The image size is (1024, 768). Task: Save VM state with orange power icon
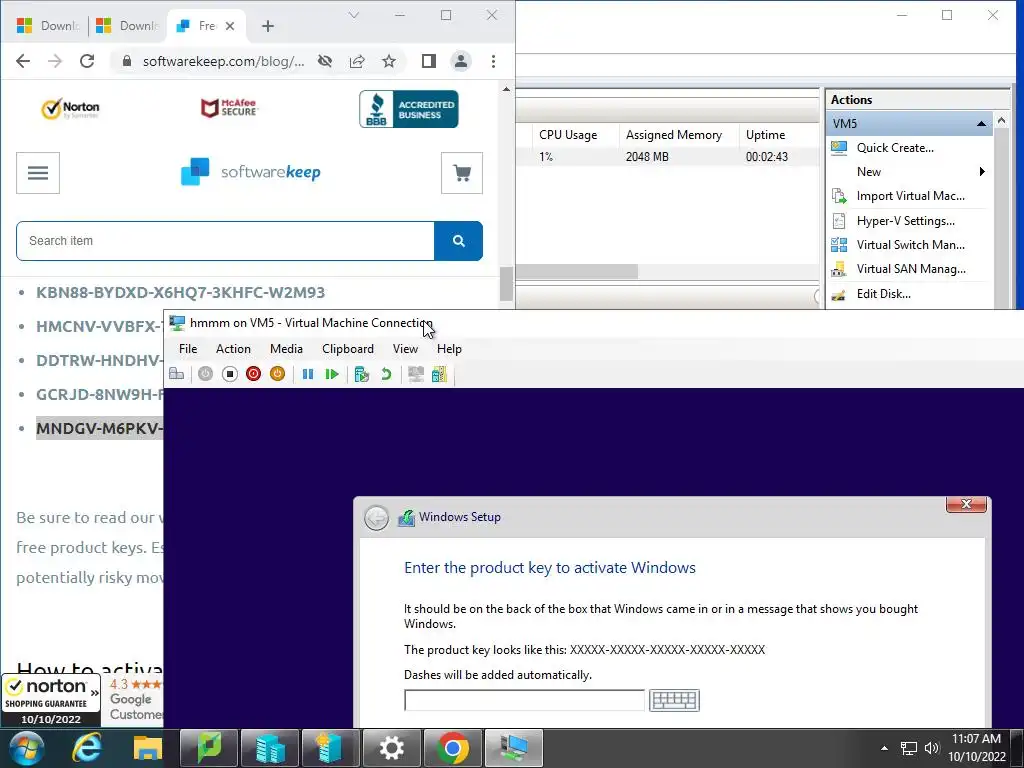pos(278,374)
